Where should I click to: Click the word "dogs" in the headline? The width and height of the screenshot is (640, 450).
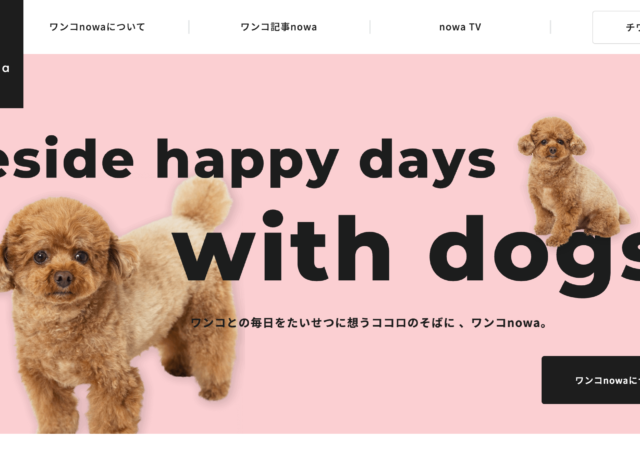[535, 255]
